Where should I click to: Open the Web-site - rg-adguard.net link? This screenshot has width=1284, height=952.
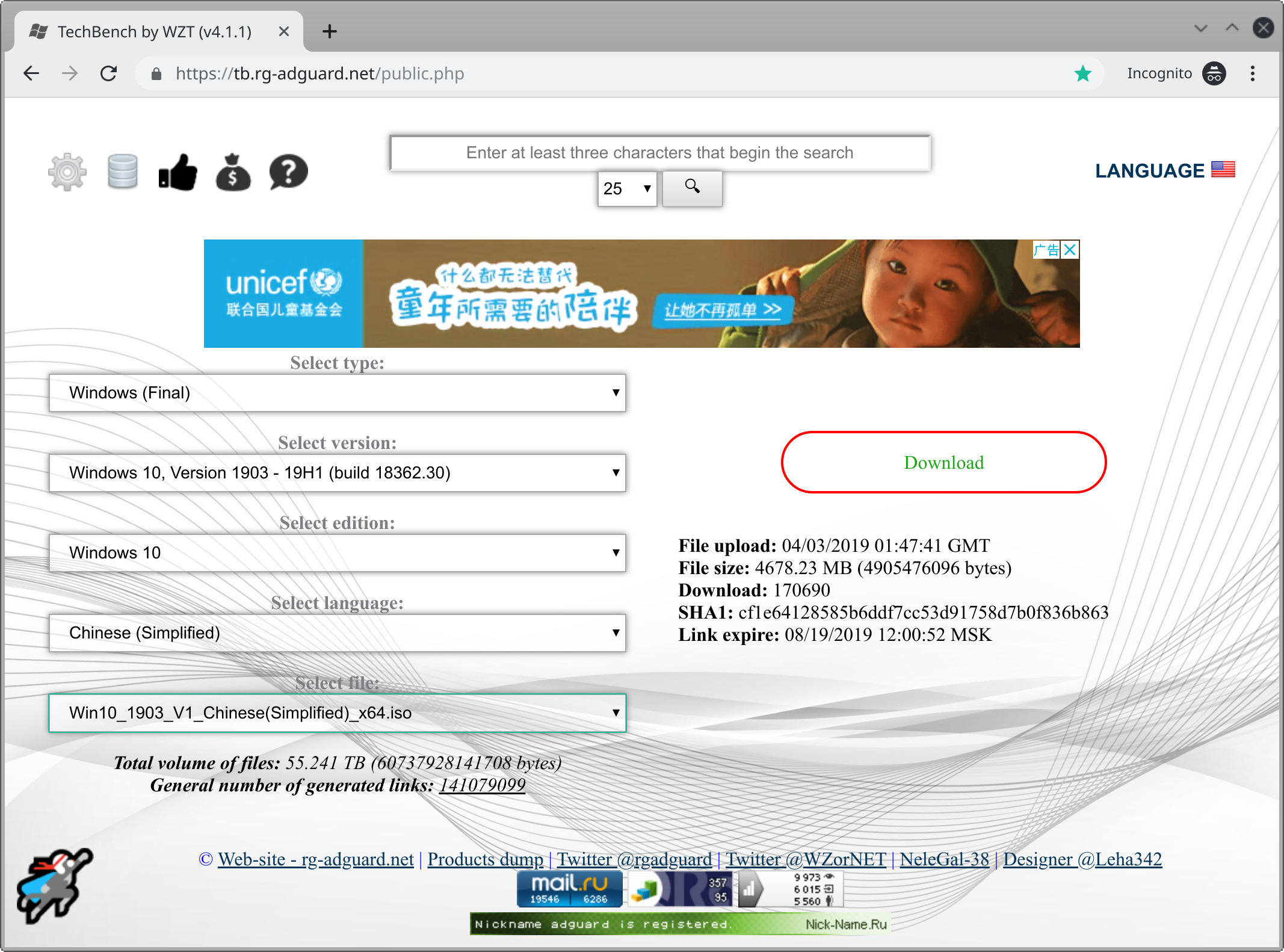click(x=315, y=859)
